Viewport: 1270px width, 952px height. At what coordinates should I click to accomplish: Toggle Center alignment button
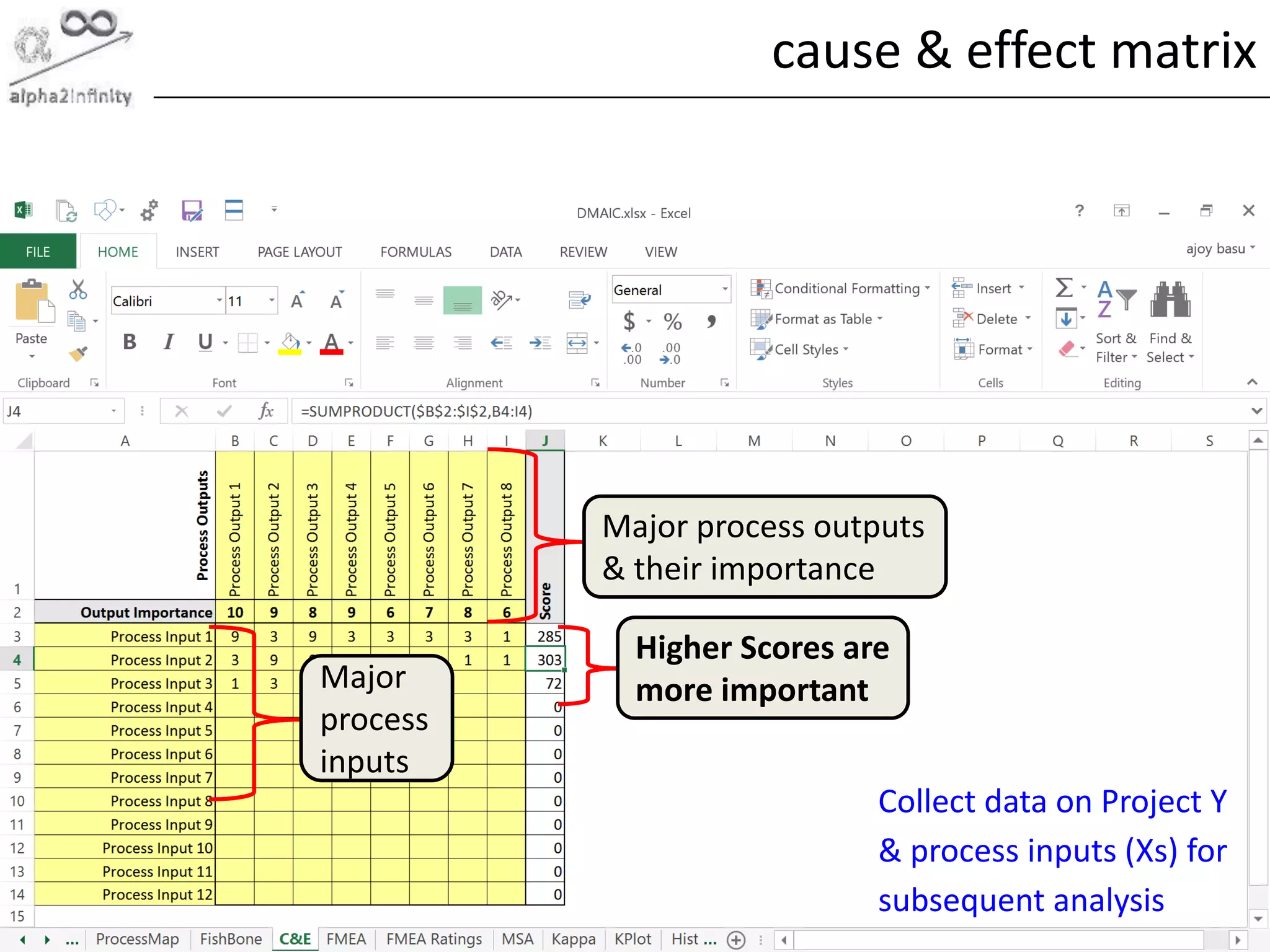(x=424, y=343)
